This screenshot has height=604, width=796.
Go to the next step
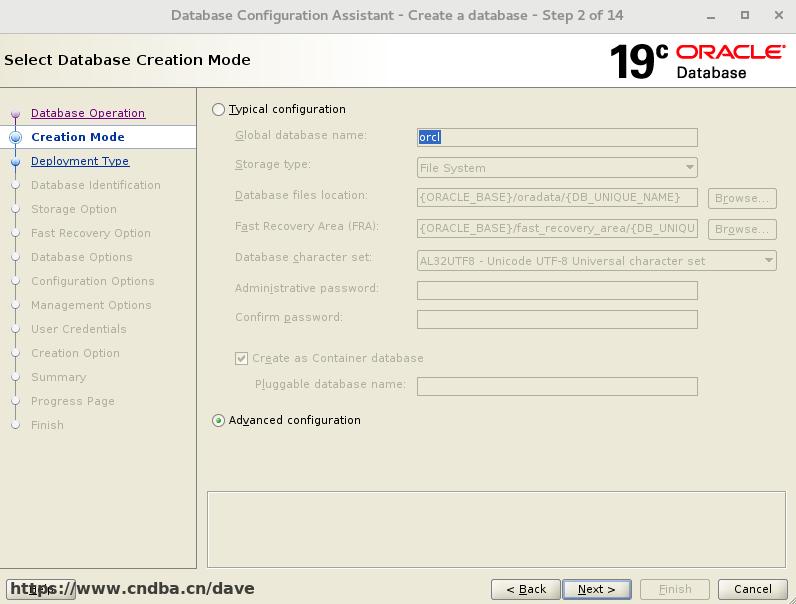596,589
